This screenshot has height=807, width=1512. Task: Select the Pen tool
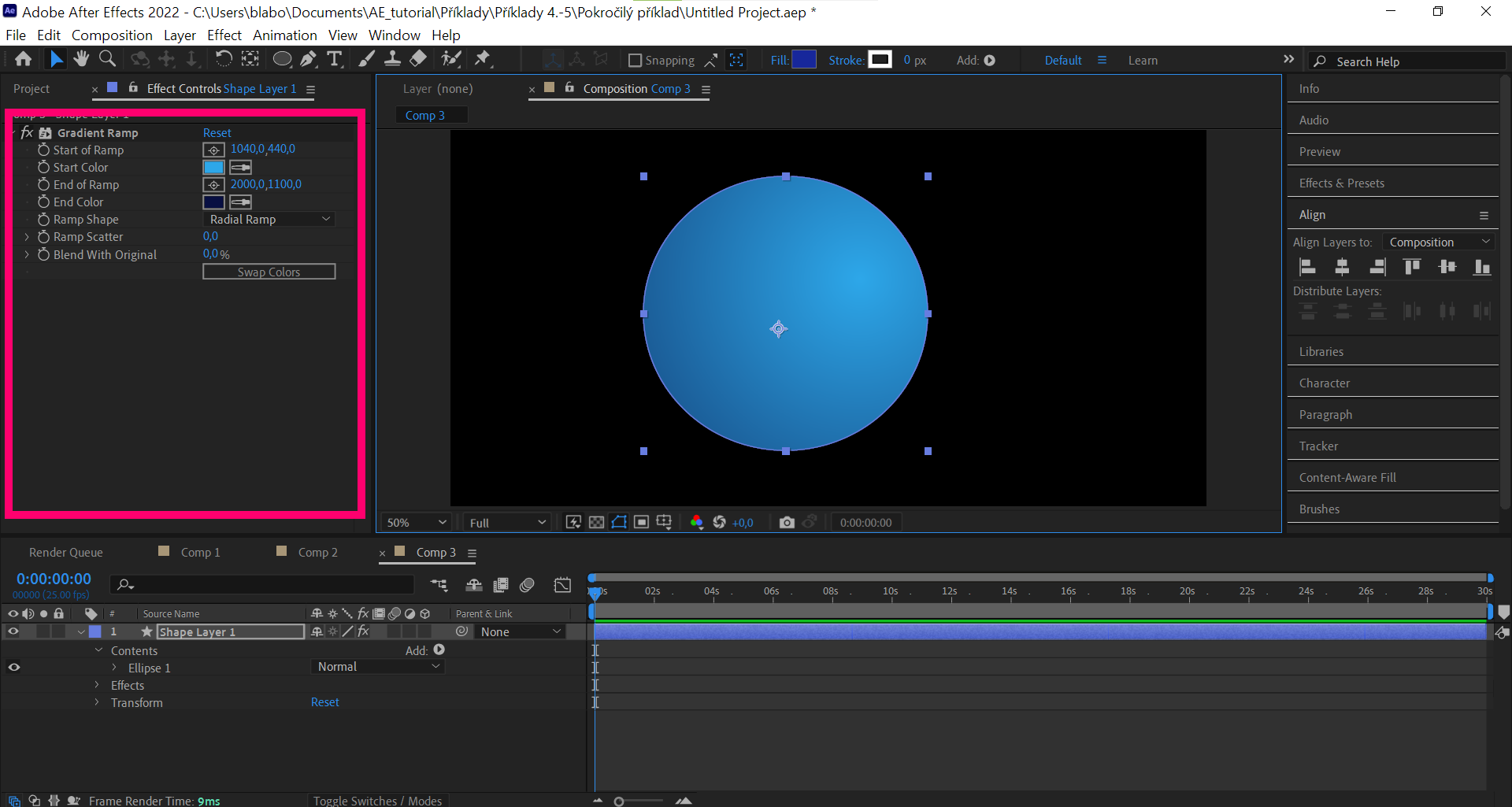309,59
